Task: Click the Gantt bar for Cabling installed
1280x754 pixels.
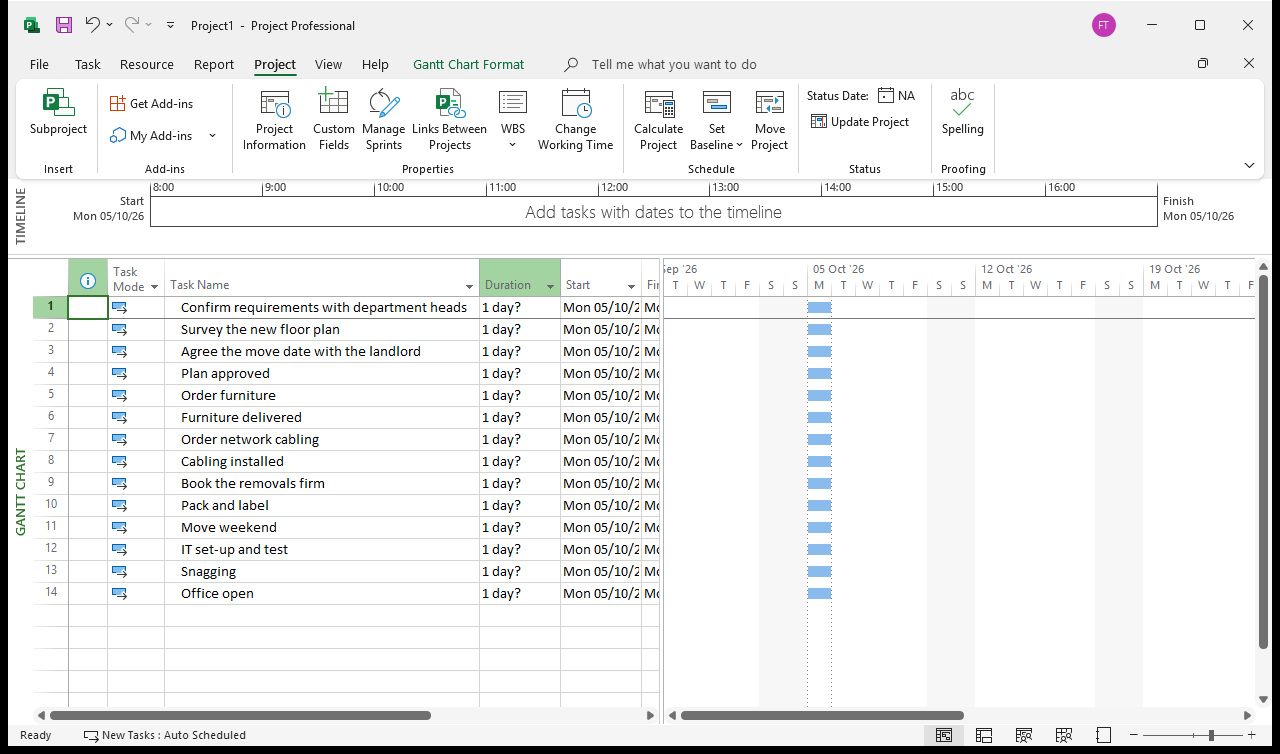Action: point(819,461)
